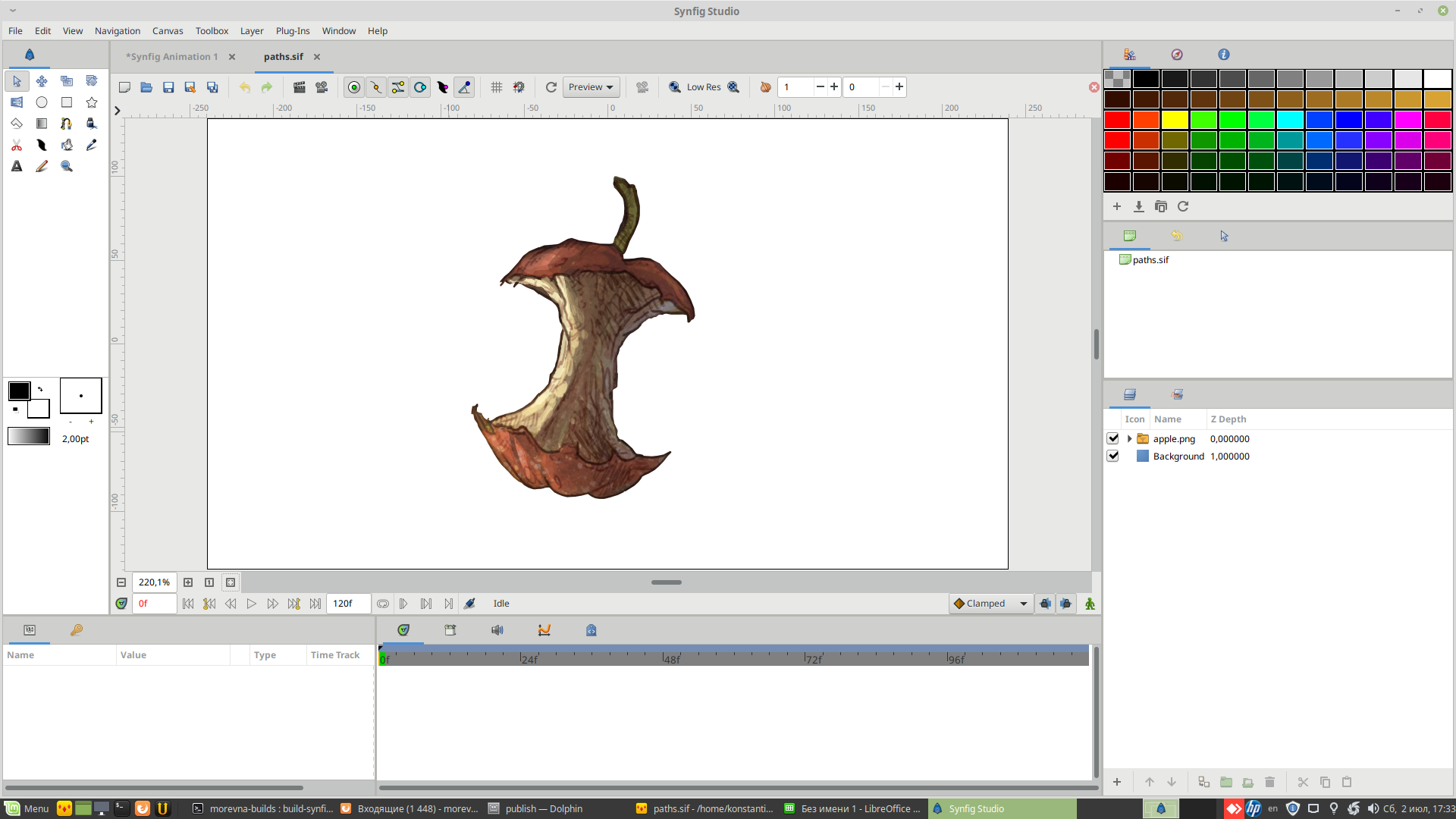Select the Mirror tool
This screenshot has height=819, width=1456.
click(x=17, y=102)
